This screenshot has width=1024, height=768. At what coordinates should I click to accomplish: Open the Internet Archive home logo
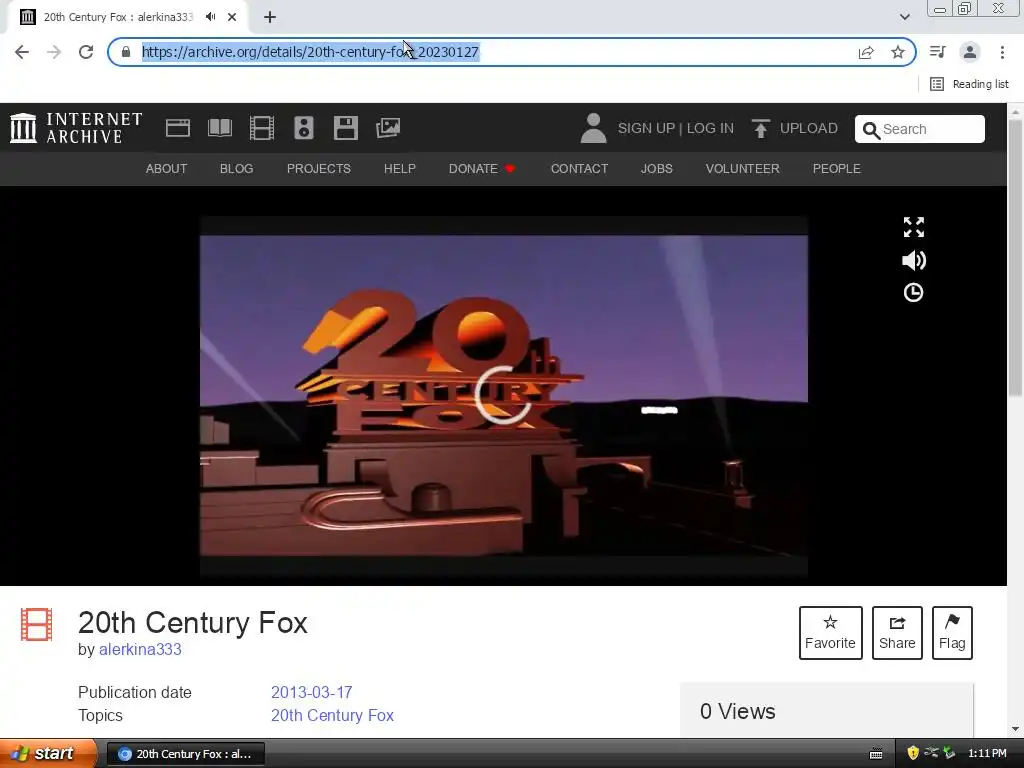click(76, 128)
